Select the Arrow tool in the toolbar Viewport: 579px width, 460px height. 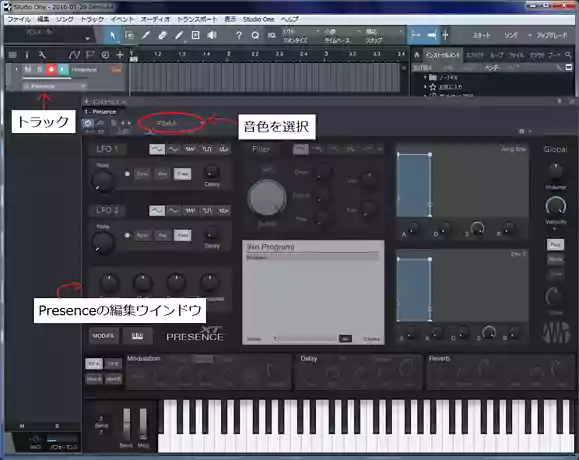tap(113, 35)
